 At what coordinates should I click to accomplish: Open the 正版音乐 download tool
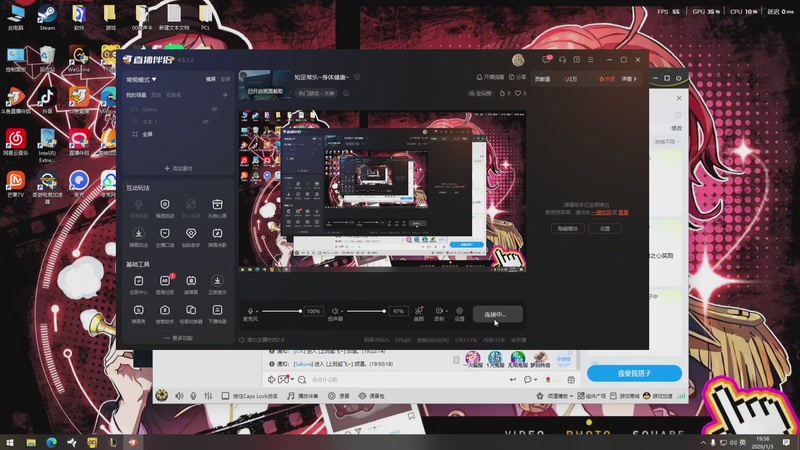[217, 284]
